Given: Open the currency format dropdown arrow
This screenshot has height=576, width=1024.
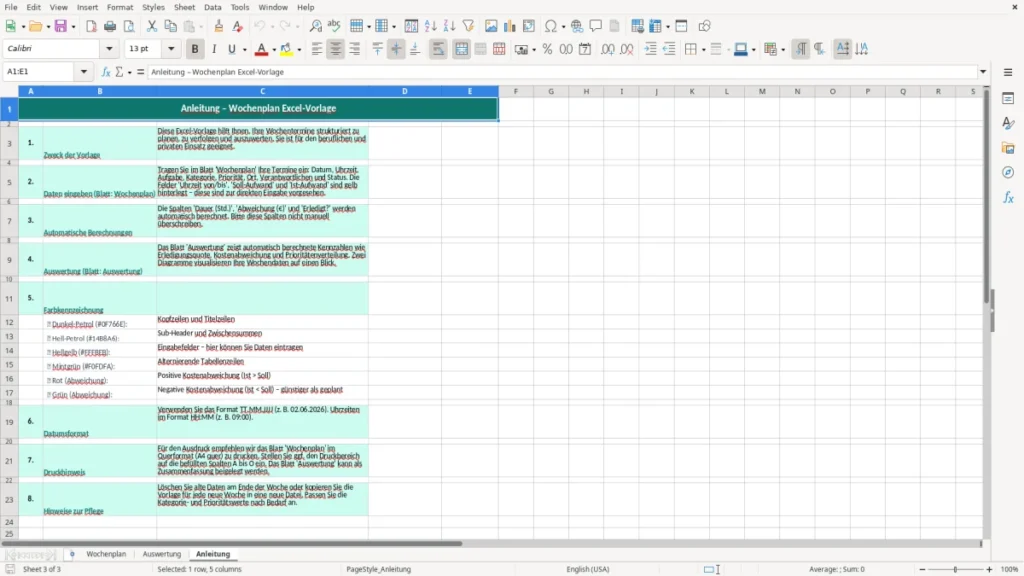Looking at the screenshot, I should (534, 50).
